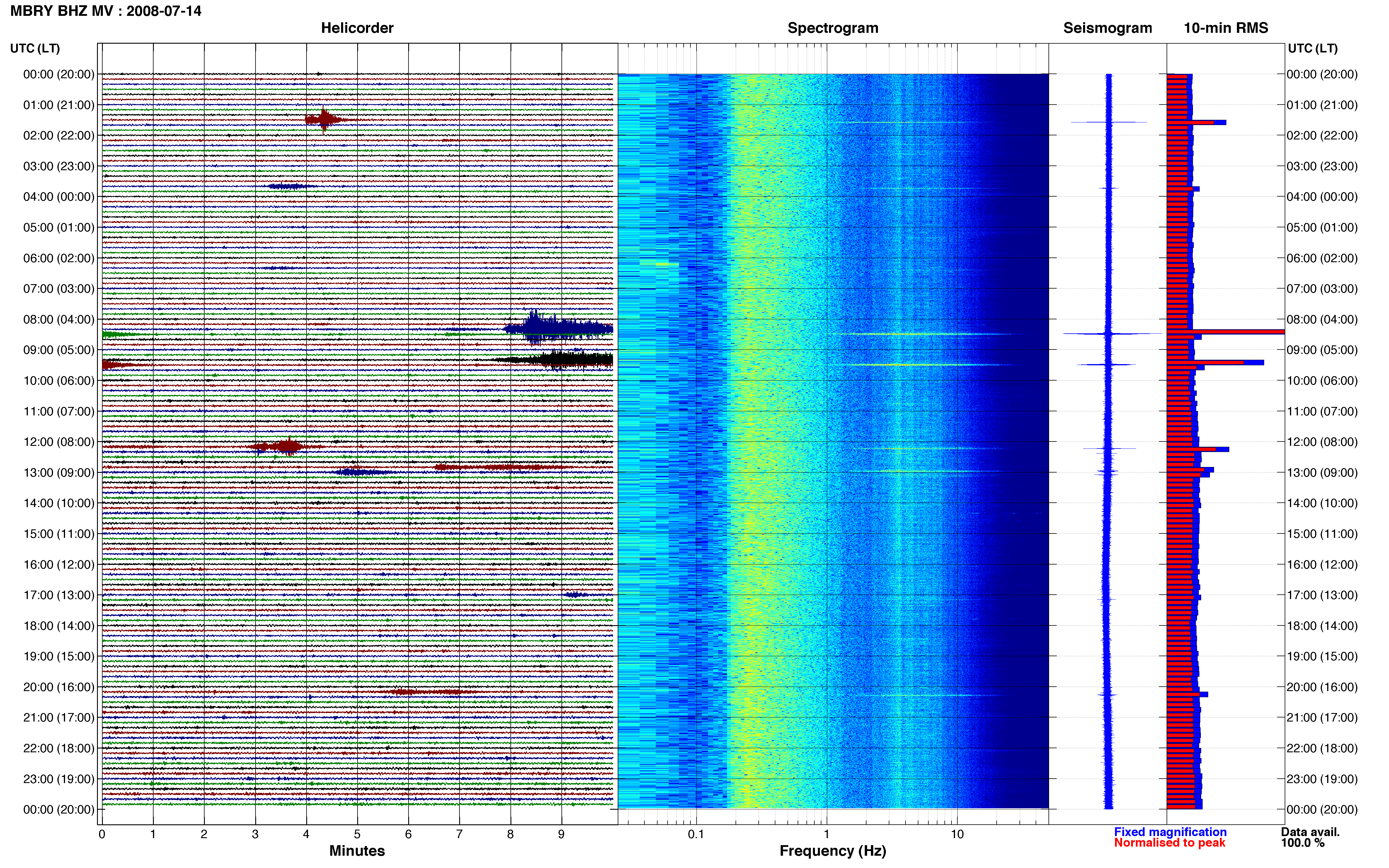The width and height of the screenshot is (1389, 868).
Task: Select the Spectrogram panel heading
Action: click(x=833, y=28)
